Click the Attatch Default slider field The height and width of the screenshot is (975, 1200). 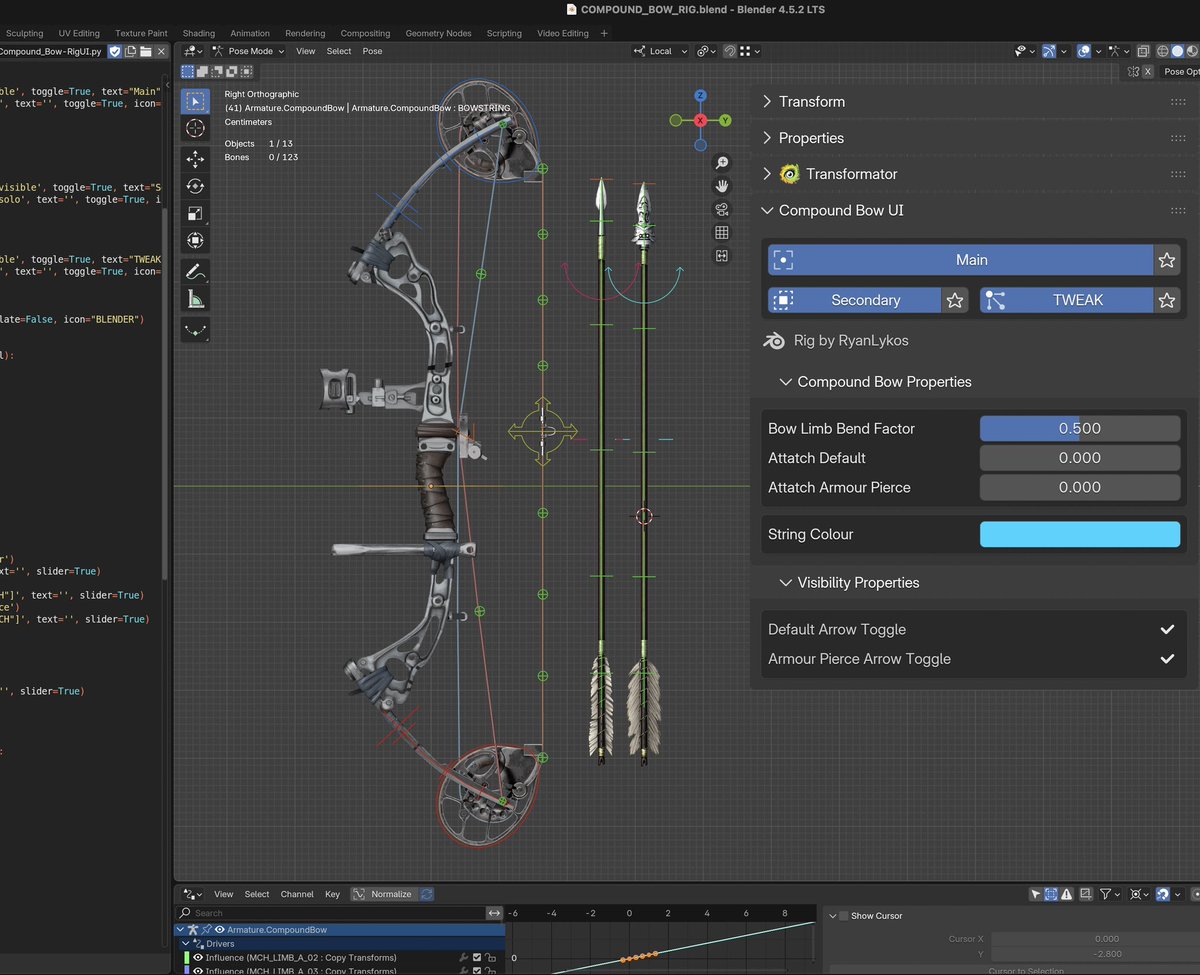pyautogui.click(x=1080, y=458)
